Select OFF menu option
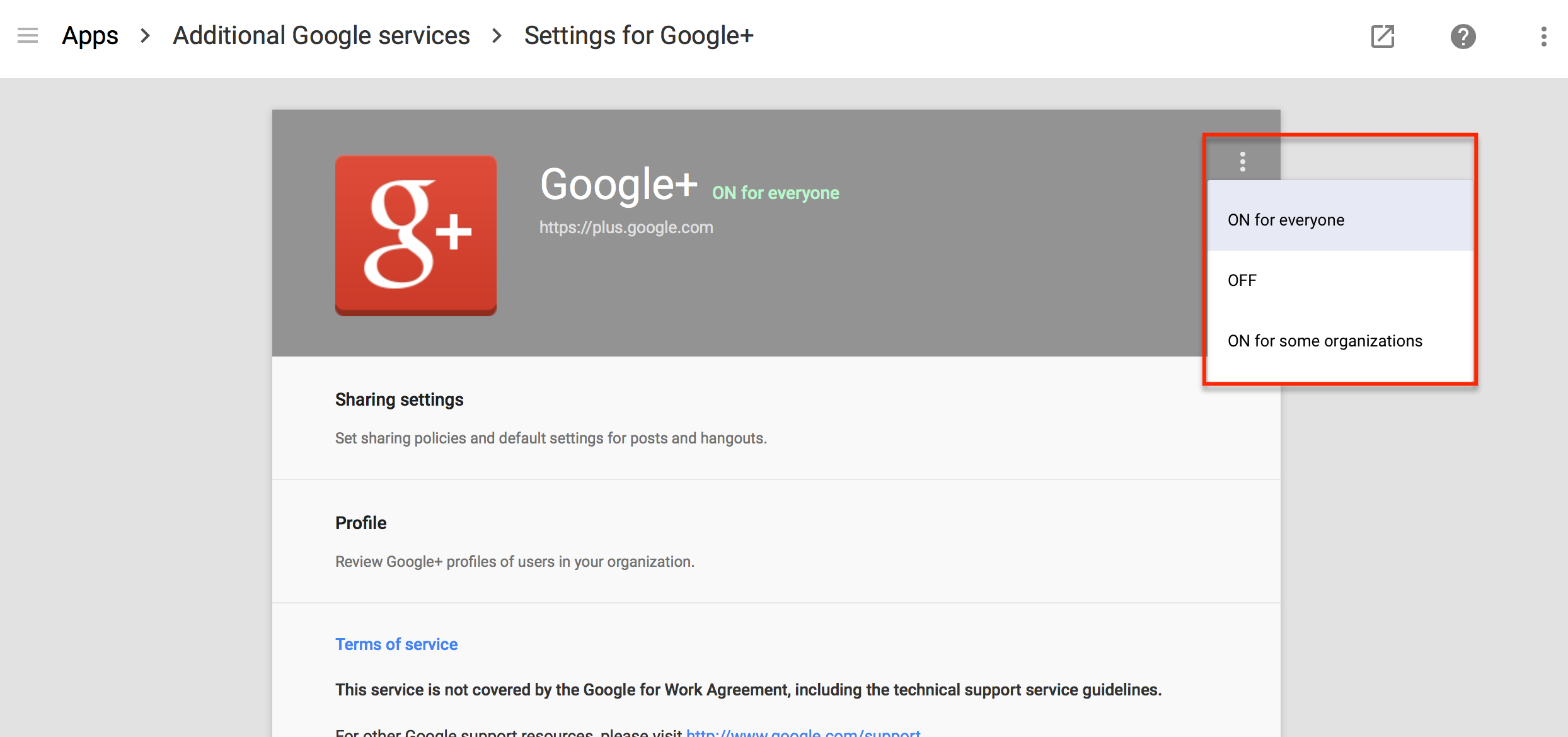1568x737 pixels. (1340, 280)
